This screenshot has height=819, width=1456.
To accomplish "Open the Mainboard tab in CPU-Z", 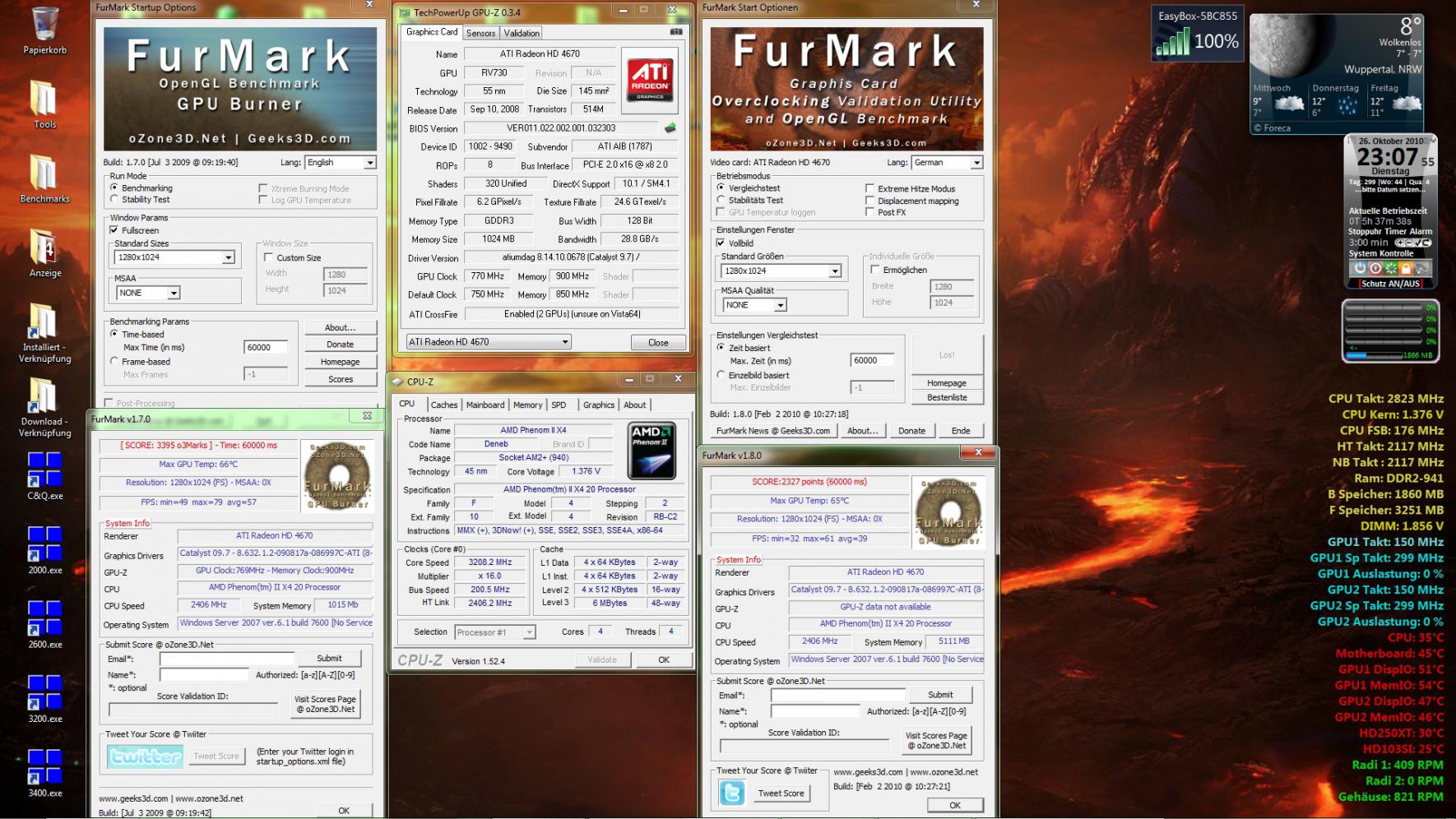I will (x=485, y=405).
